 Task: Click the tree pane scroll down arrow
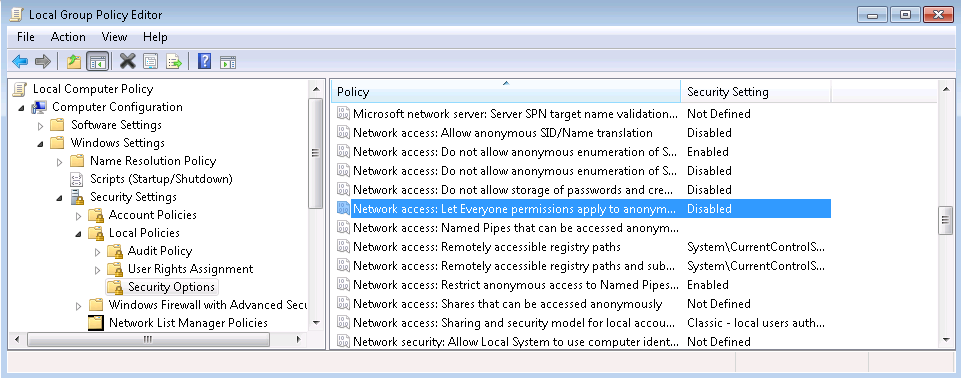tap(316, 322)
